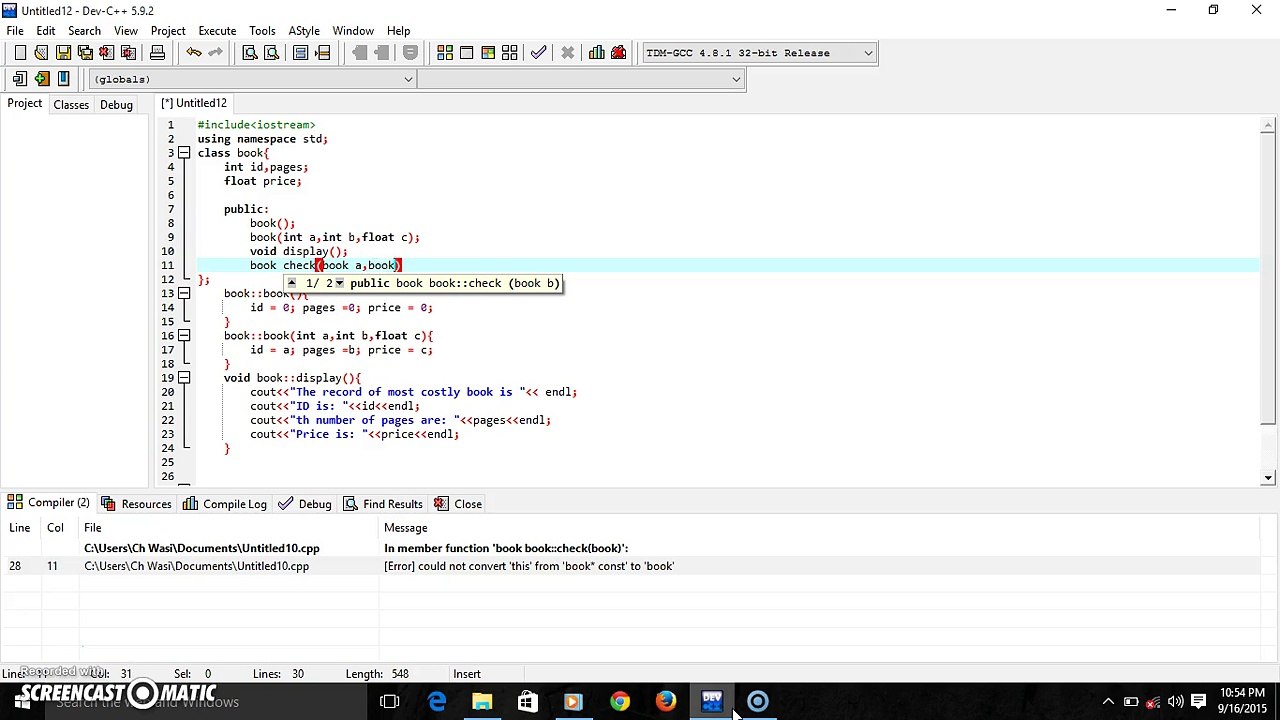Screen dimensions: 1280x720
Task: Open the TDM-GCC 4.8.1 compiler dropdown
Action: tap(868, 53)
